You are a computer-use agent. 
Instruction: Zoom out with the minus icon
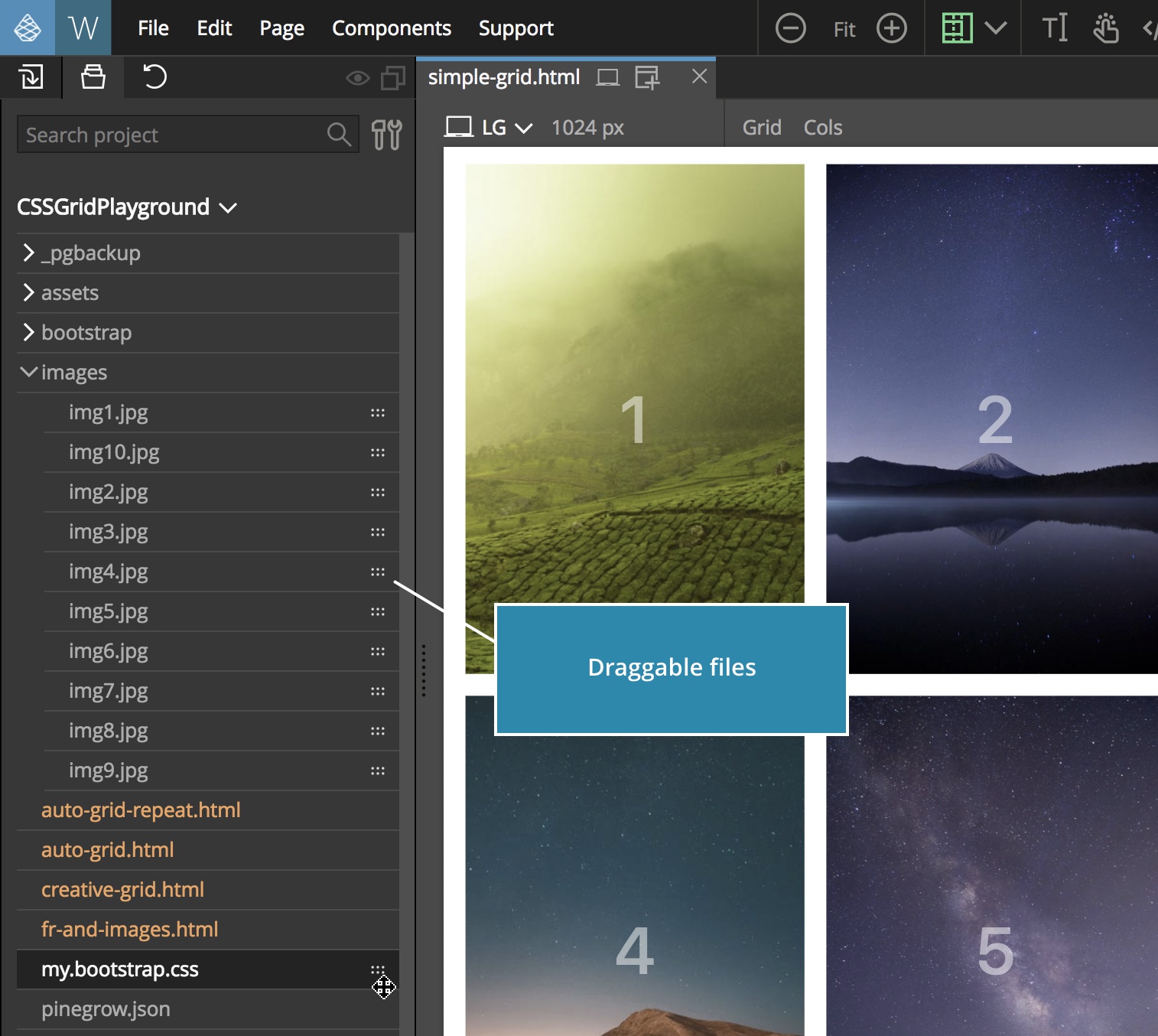pos(791,28)
